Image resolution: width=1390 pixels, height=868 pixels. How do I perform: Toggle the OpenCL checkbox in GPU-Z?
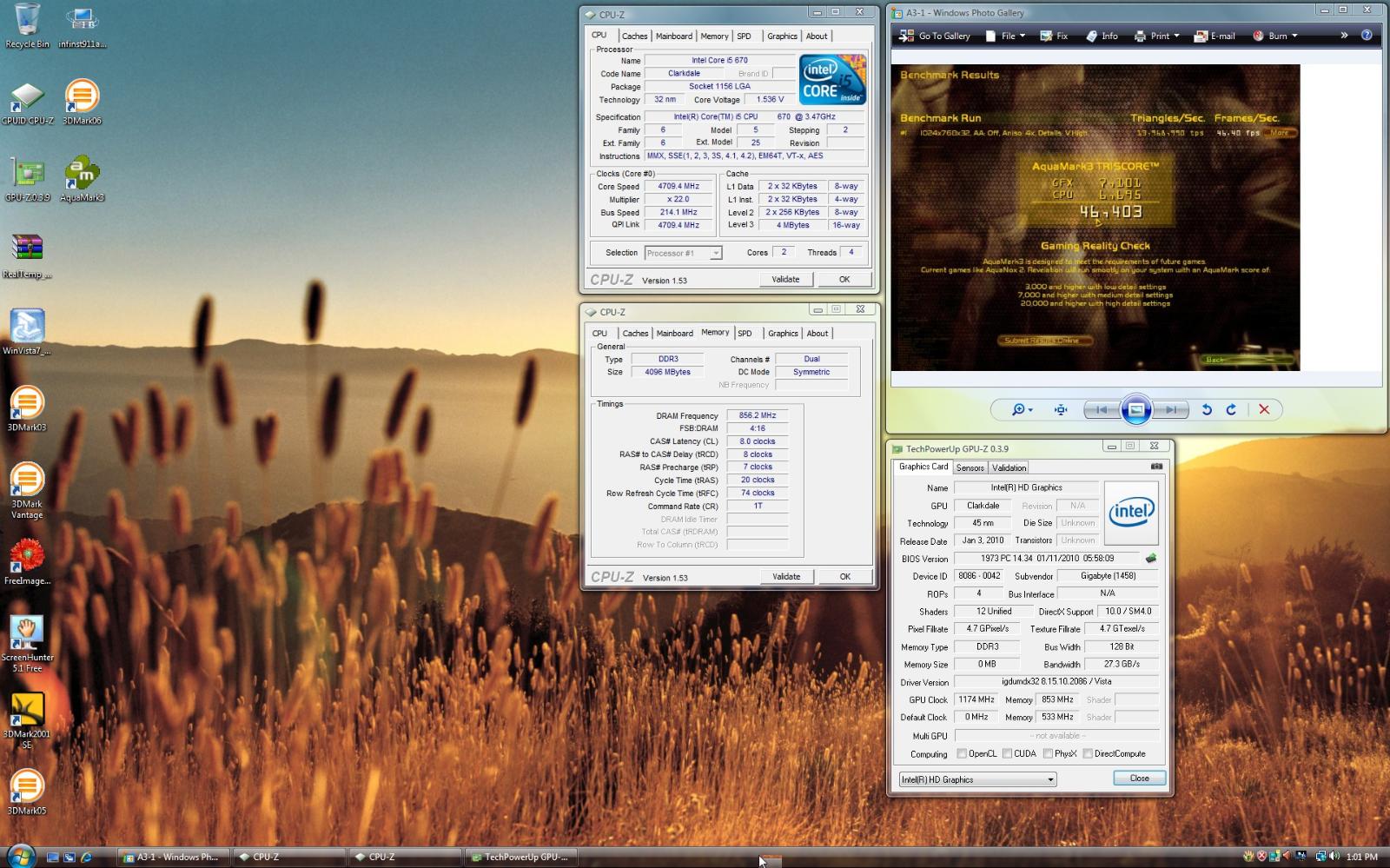[x=962, y=754]
